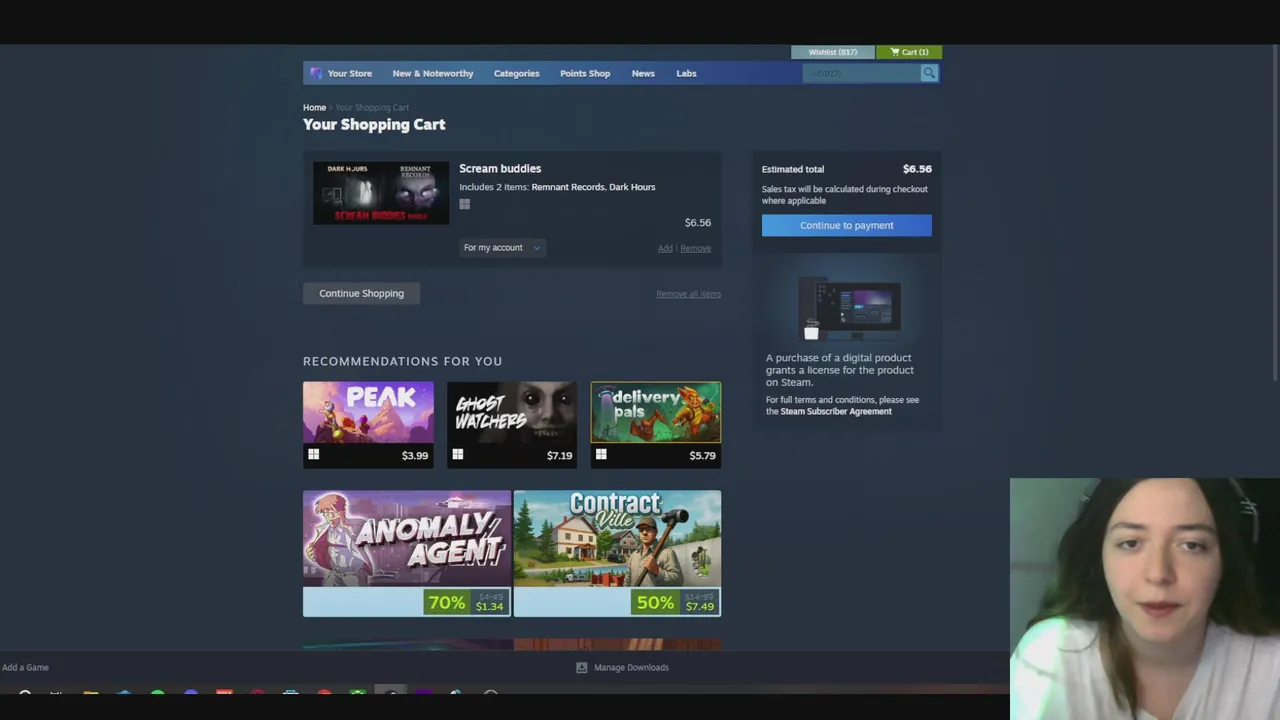Click the Home breadcrumb link

[x=314, y=107]
